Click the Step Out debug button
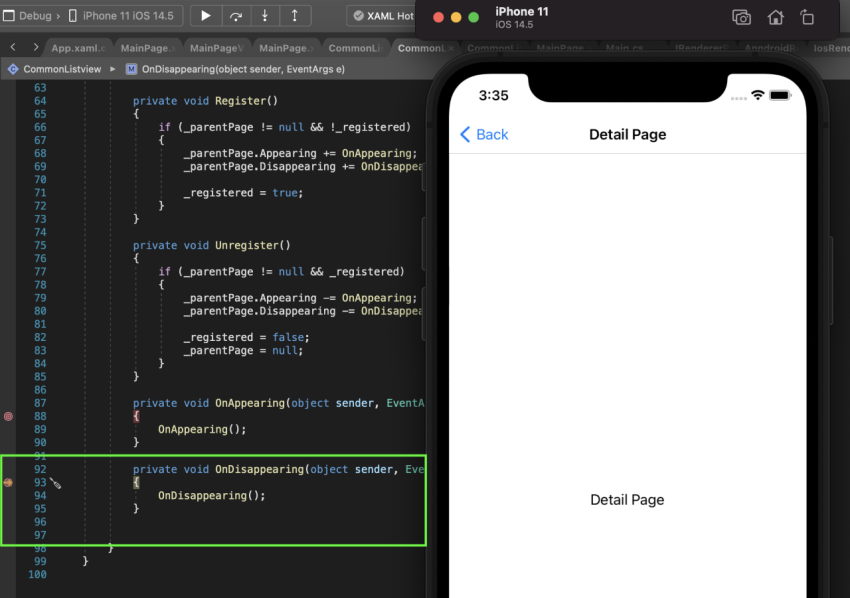 pos(294,16)
